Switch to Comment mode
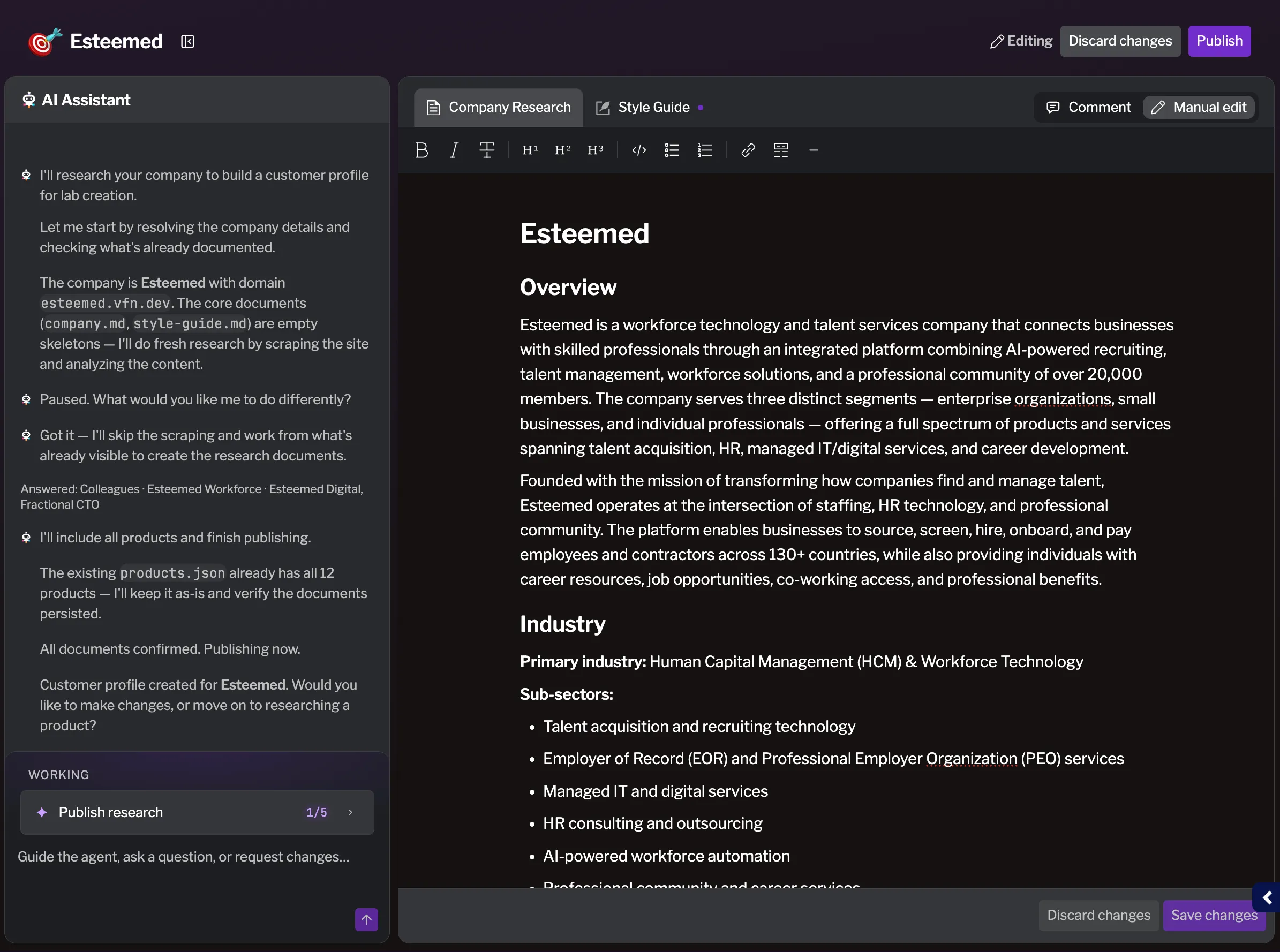This screenshot has width=1280, height=952. point(1089,107)
